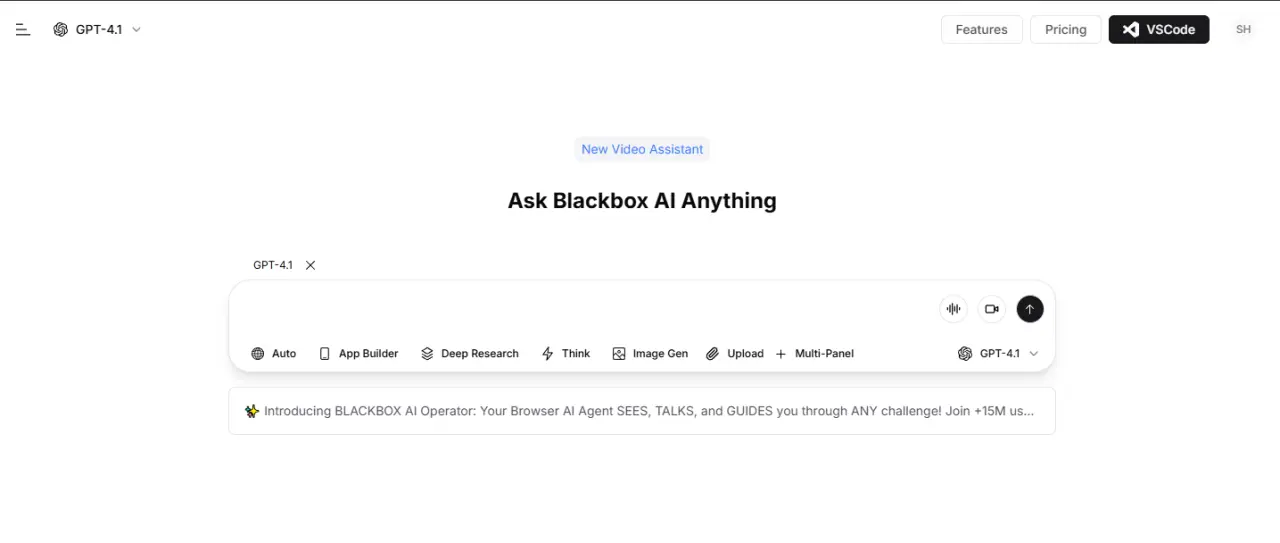Viewport: 1280px width, 543px height.
Task: Open the Multi-Panel option
Action: 815,354
